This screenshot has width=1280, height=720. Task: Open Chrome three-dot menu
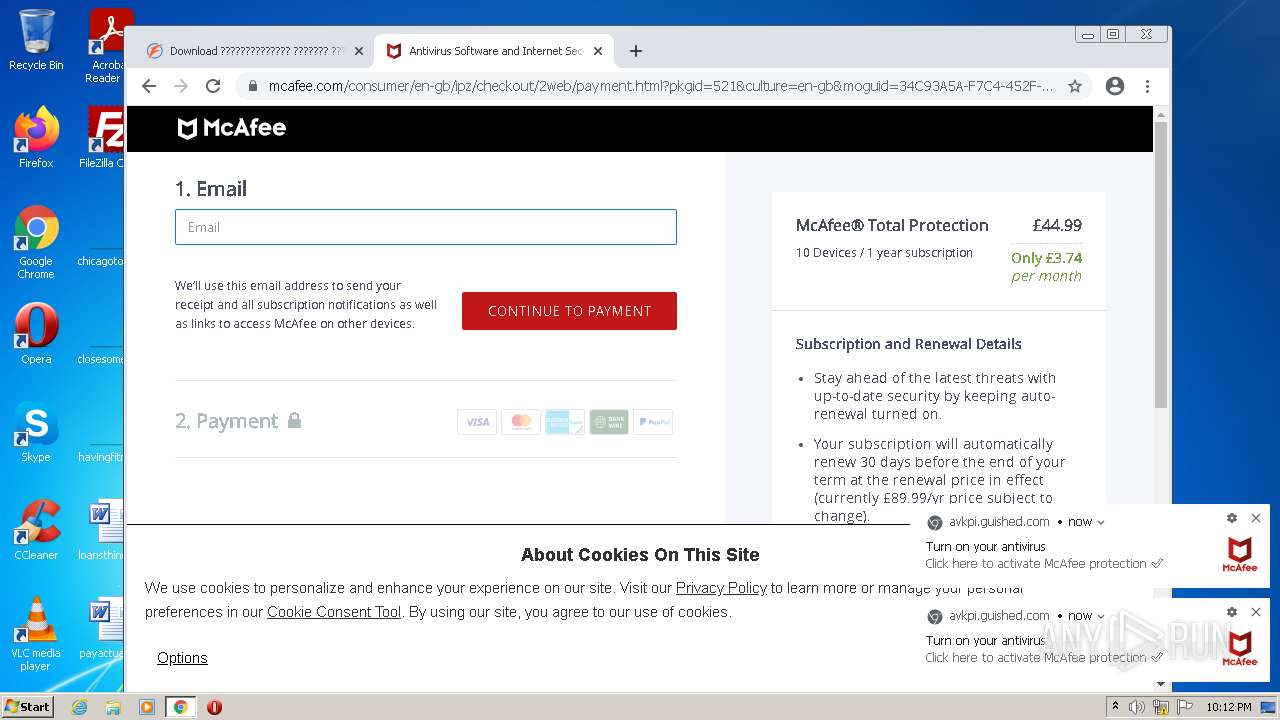[1147, 86]
